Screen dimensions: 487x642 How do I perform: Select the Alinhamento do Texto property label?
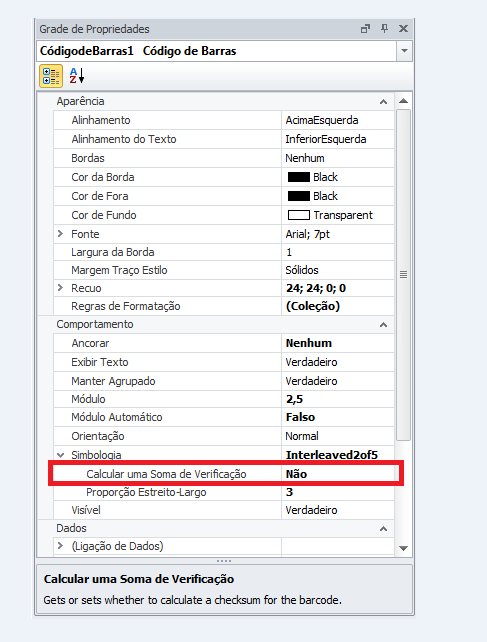(x=124, y=139)
